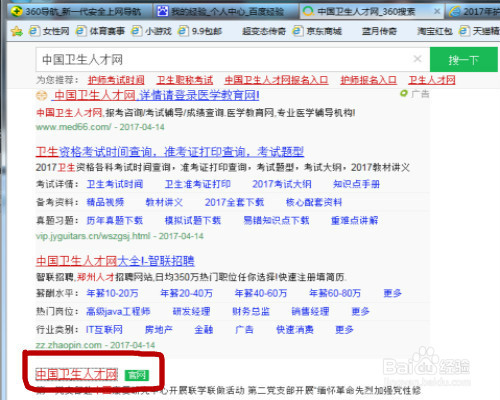Open the 销售经理 job link
This screenshot has height=400, width=500.
tap(310, 311)
